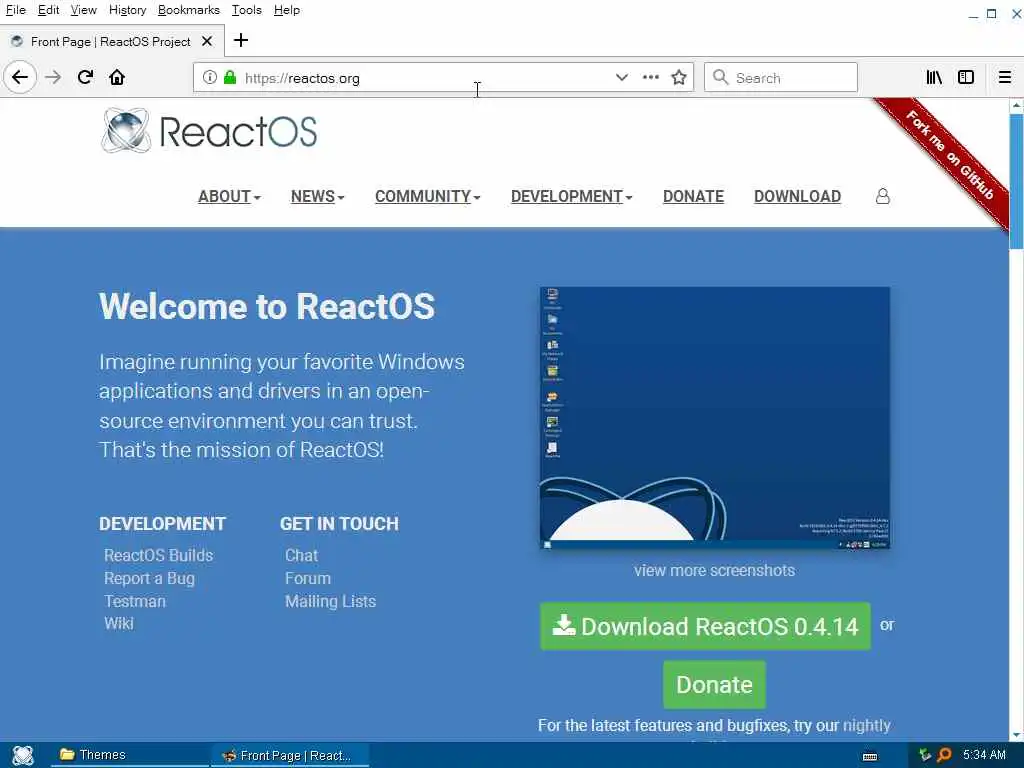Click the green padlock security icon
Screen dimensions: 1024x768
(x=230, y=78)
